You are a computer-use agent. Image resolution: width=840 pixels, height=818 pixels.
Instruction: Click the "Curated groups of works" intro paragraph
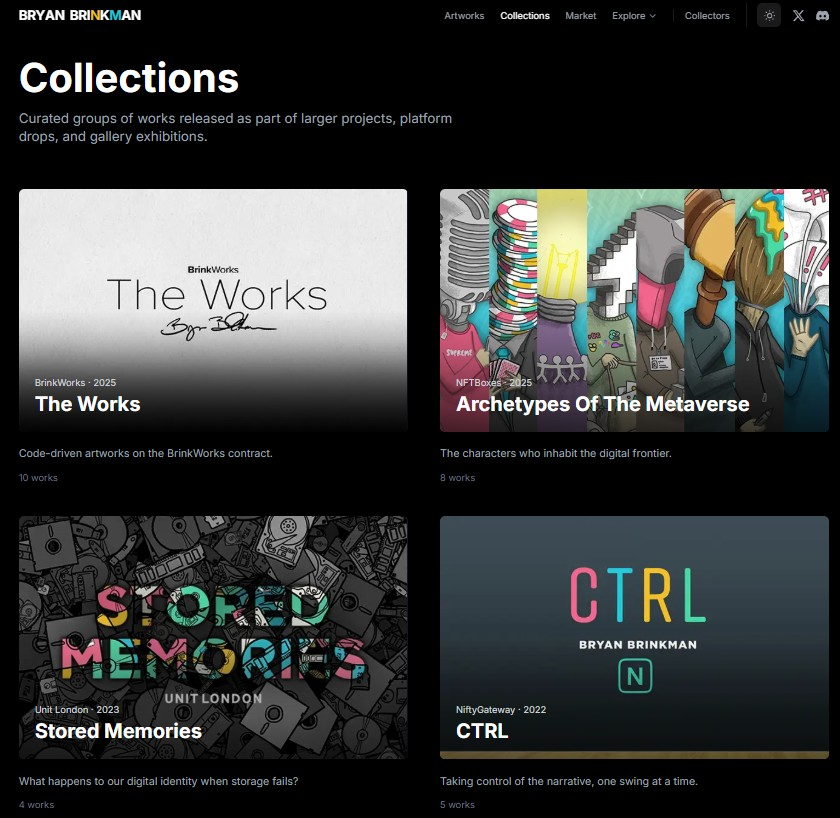coord(235,127)
